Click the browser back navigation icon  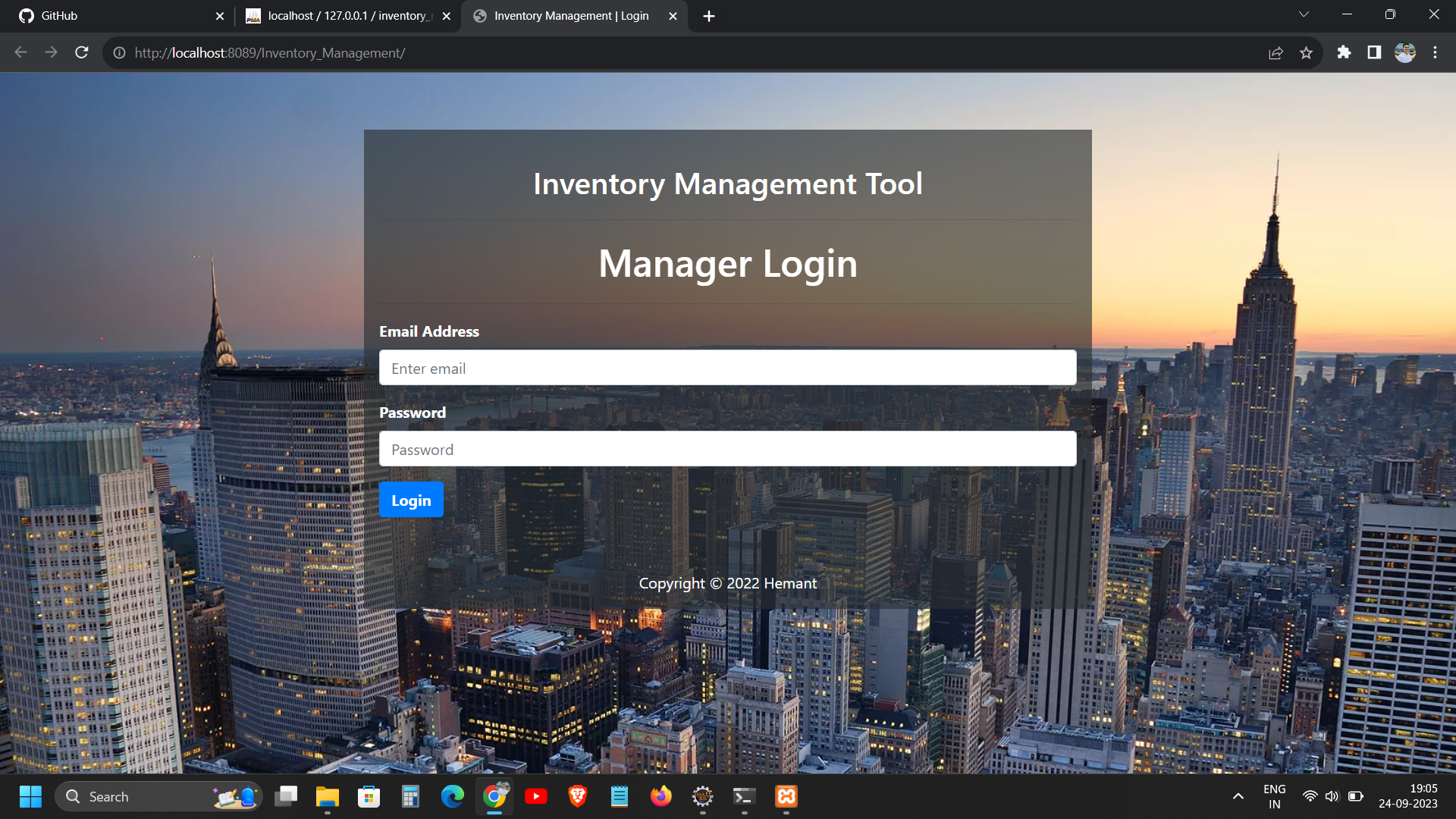(x=19, y=52)
